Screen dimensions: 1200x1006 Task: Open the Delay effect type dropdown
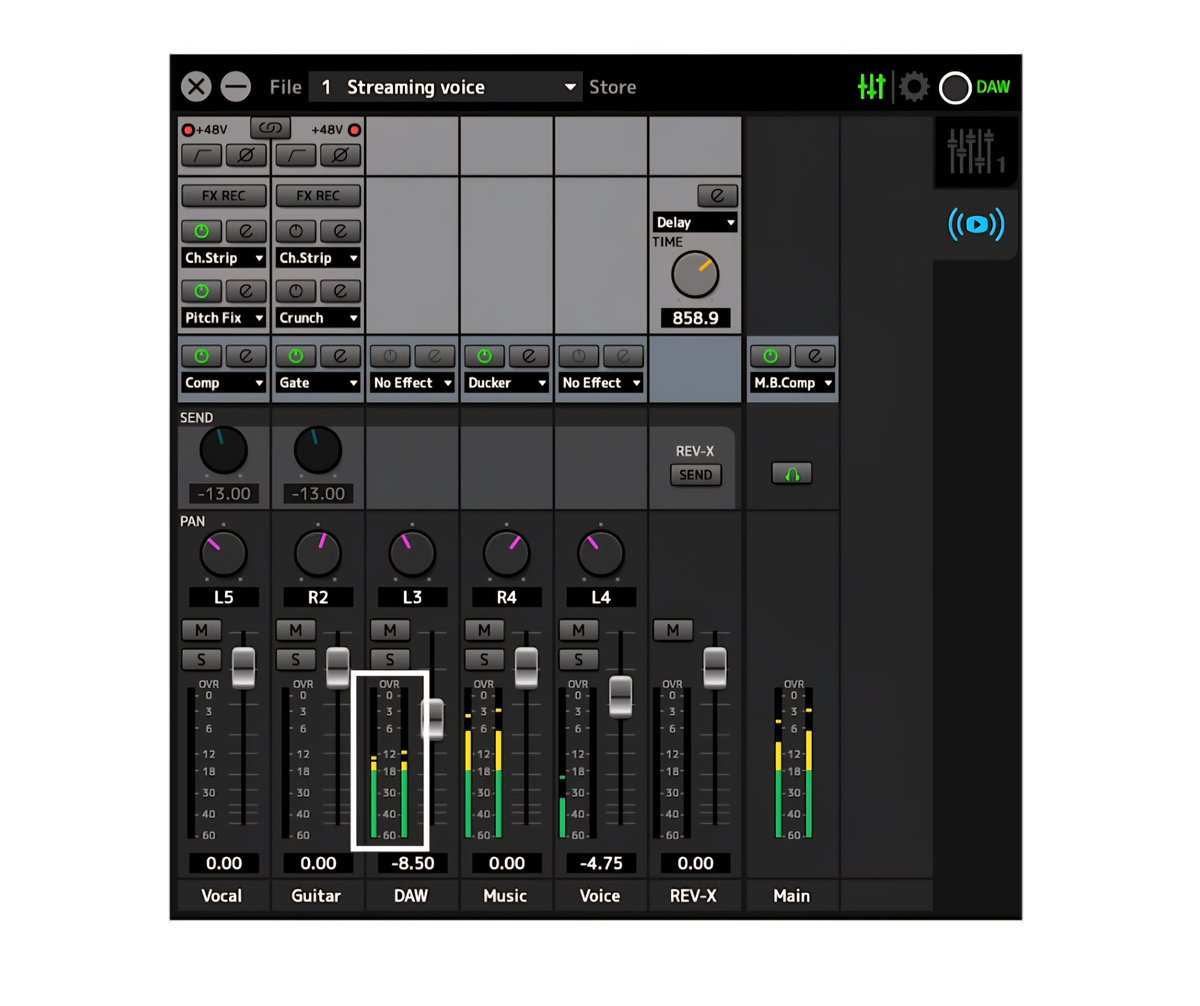tap(695, 222)
